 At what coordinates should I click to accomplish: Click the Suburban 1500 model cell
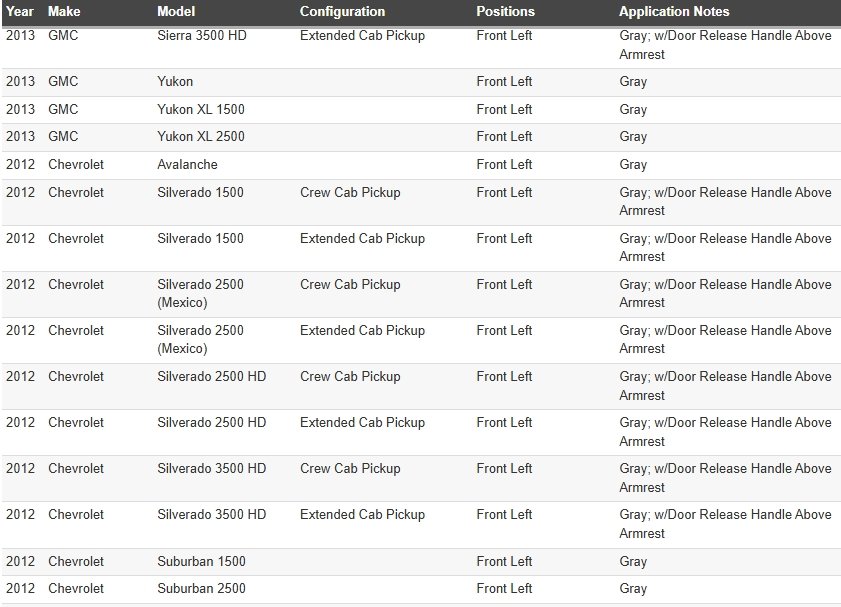coord(201,561)
